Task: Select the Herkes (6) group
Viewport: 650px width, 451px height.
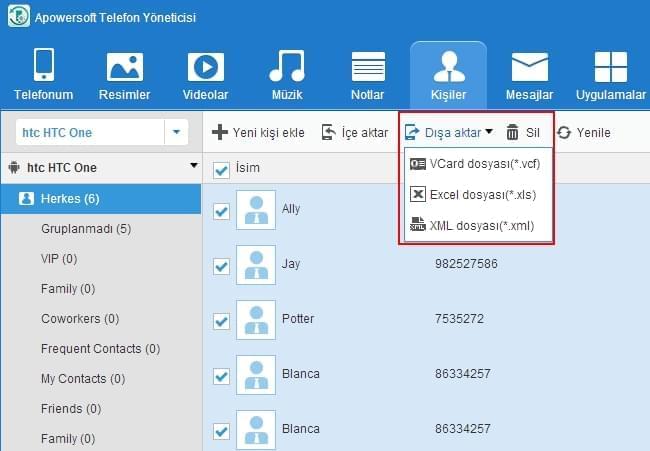Action: tap(101, 199)
